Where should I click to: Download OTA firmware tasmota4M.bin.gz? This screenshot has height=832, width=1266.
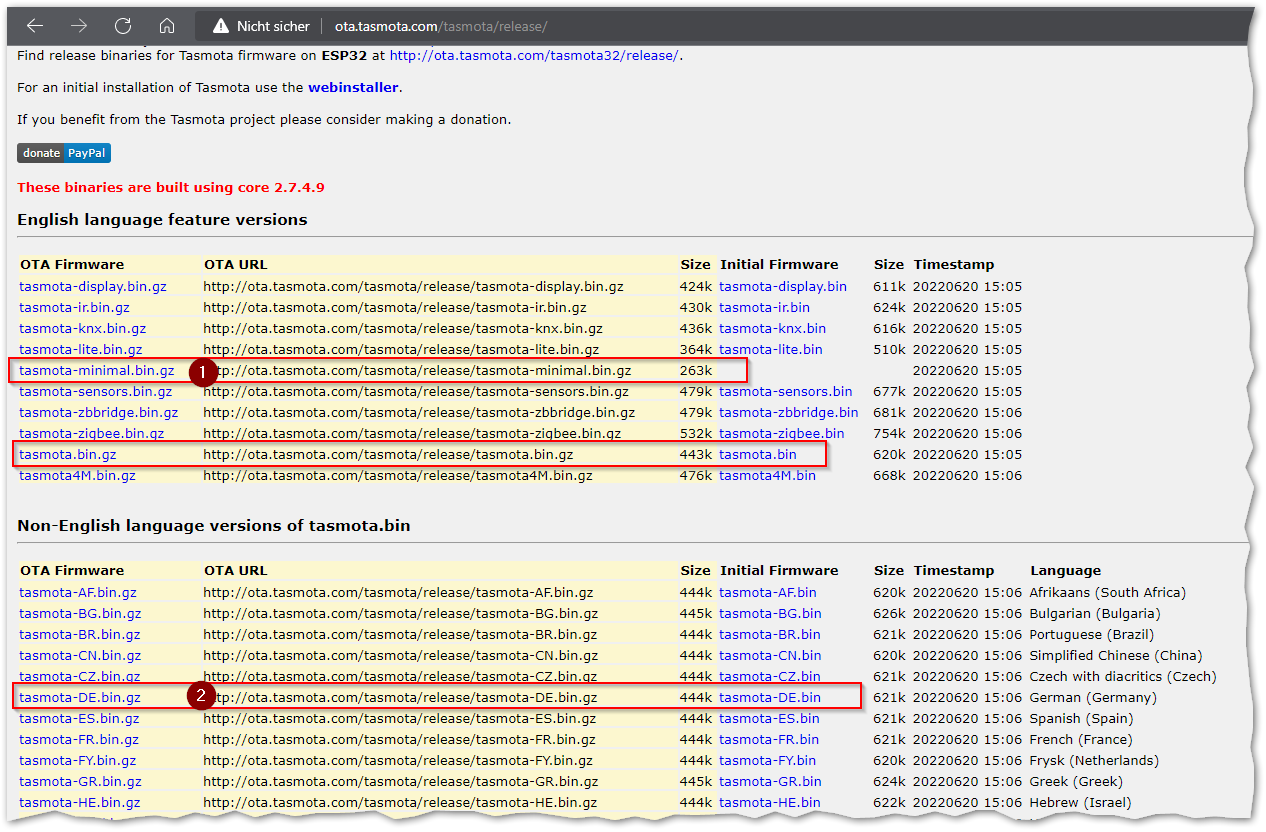tap(77, 476)
